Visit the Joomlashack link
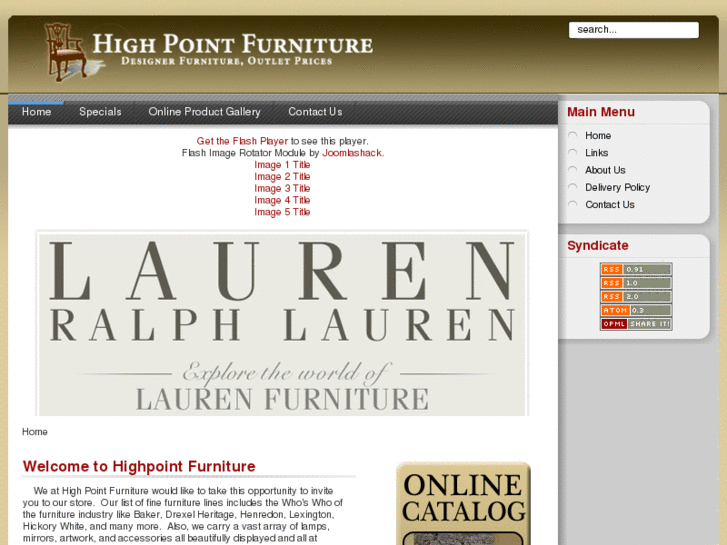 click(x=352, y=153)
